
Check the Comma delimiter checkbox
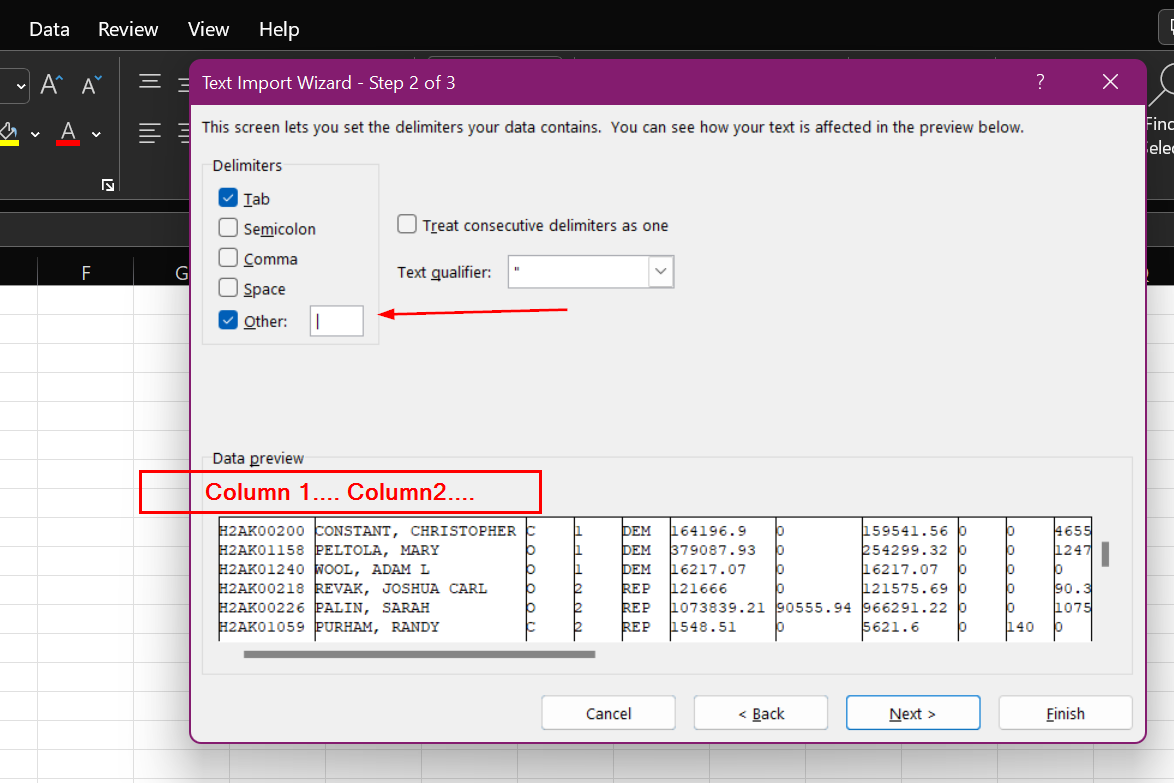(228, 258)
